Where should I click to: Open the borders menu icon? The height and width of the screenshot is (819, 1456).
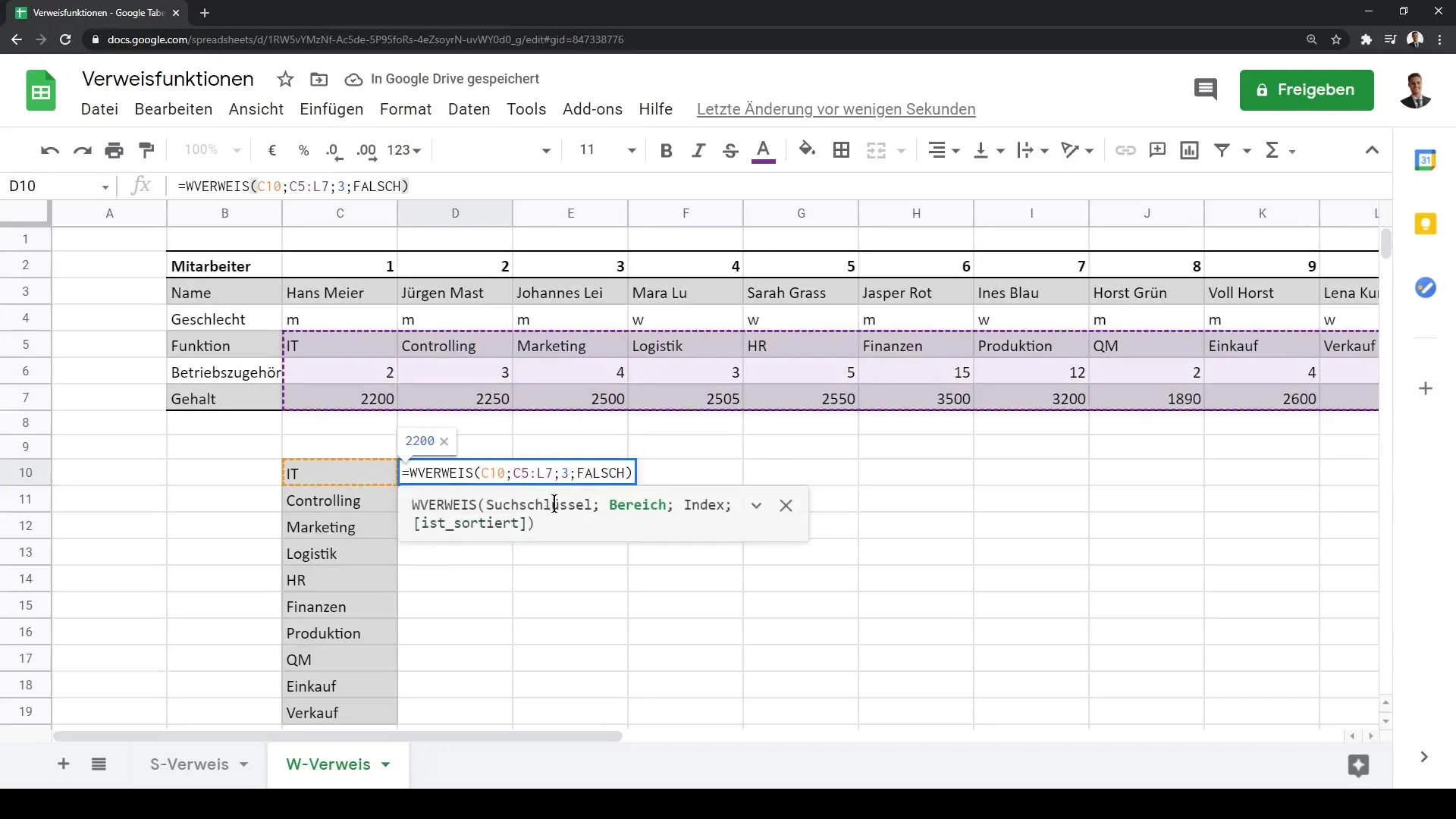point(841,150)
